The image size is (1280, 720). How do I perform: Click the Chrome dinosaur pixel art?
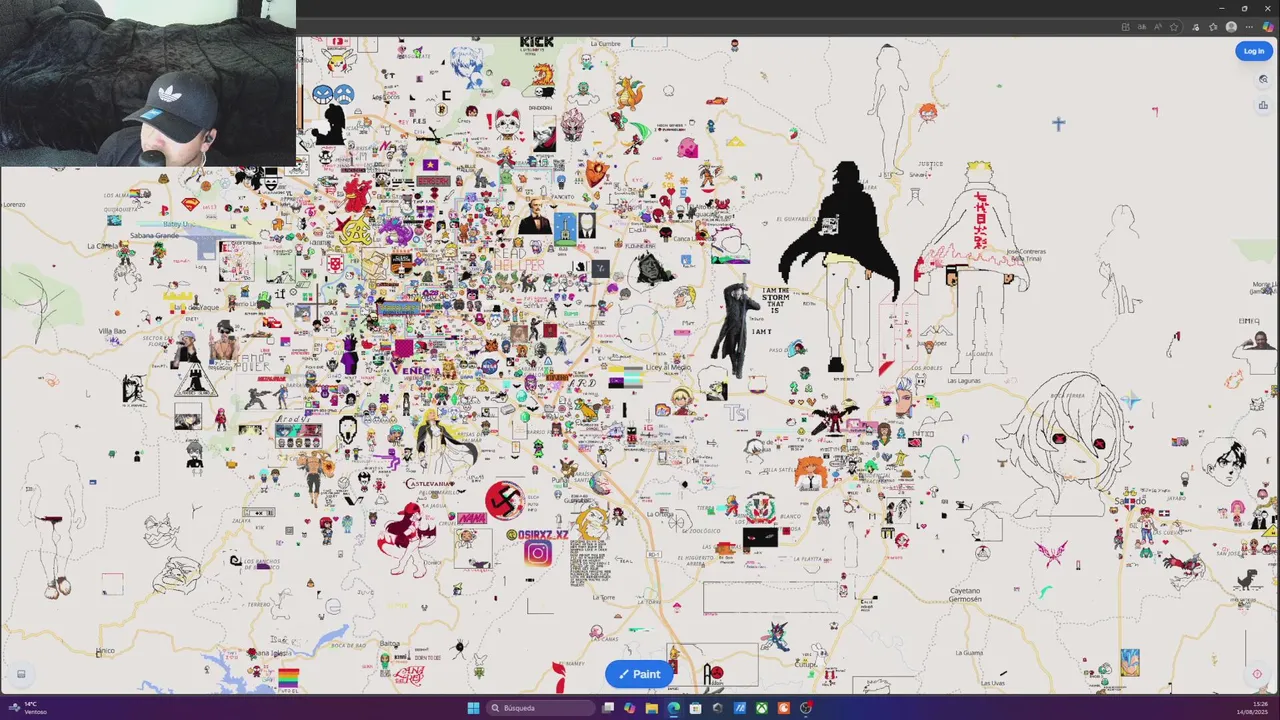click(1246, 578)
